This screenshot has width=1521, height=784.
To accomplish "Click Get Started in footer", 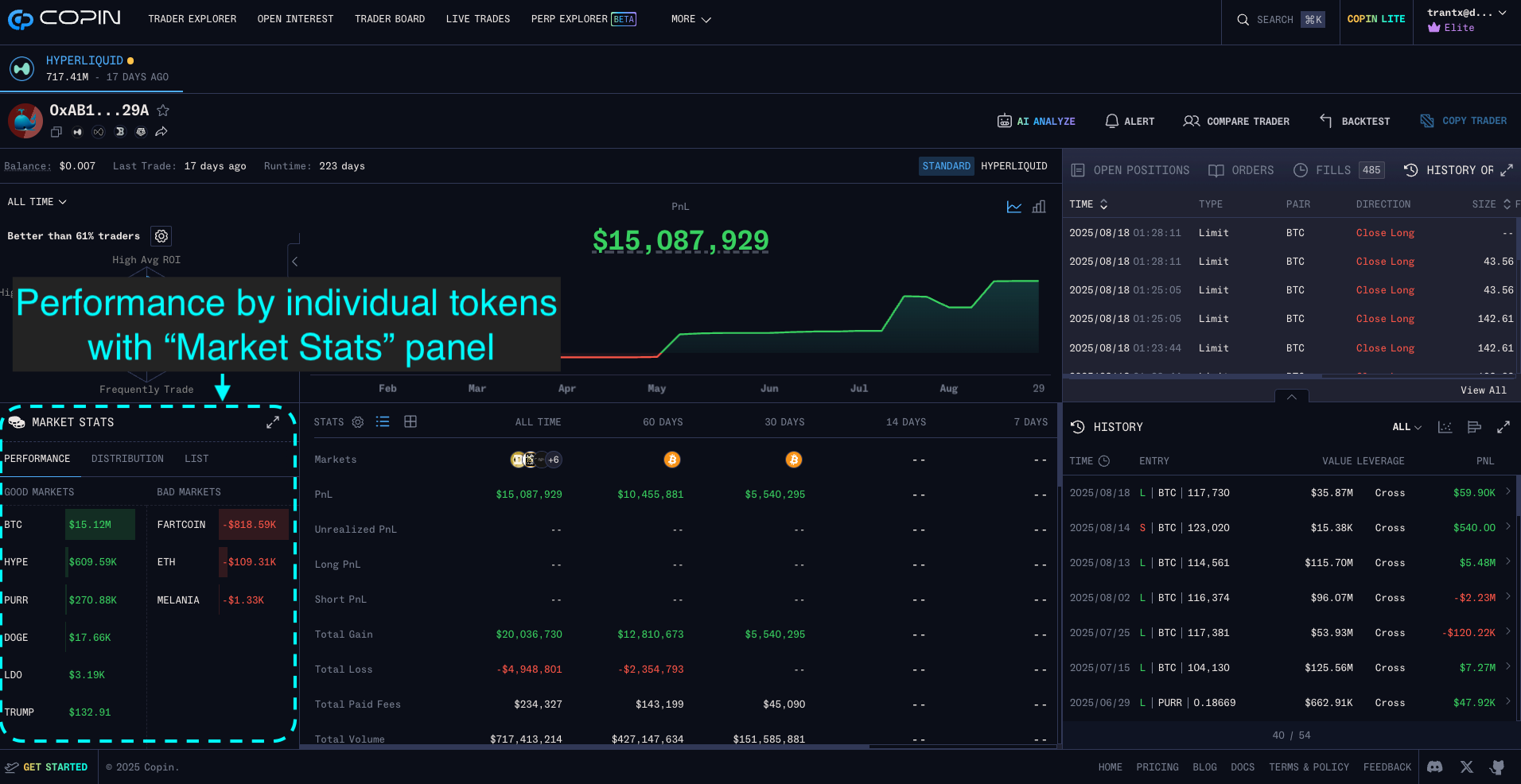I will (x=46, y=767).
